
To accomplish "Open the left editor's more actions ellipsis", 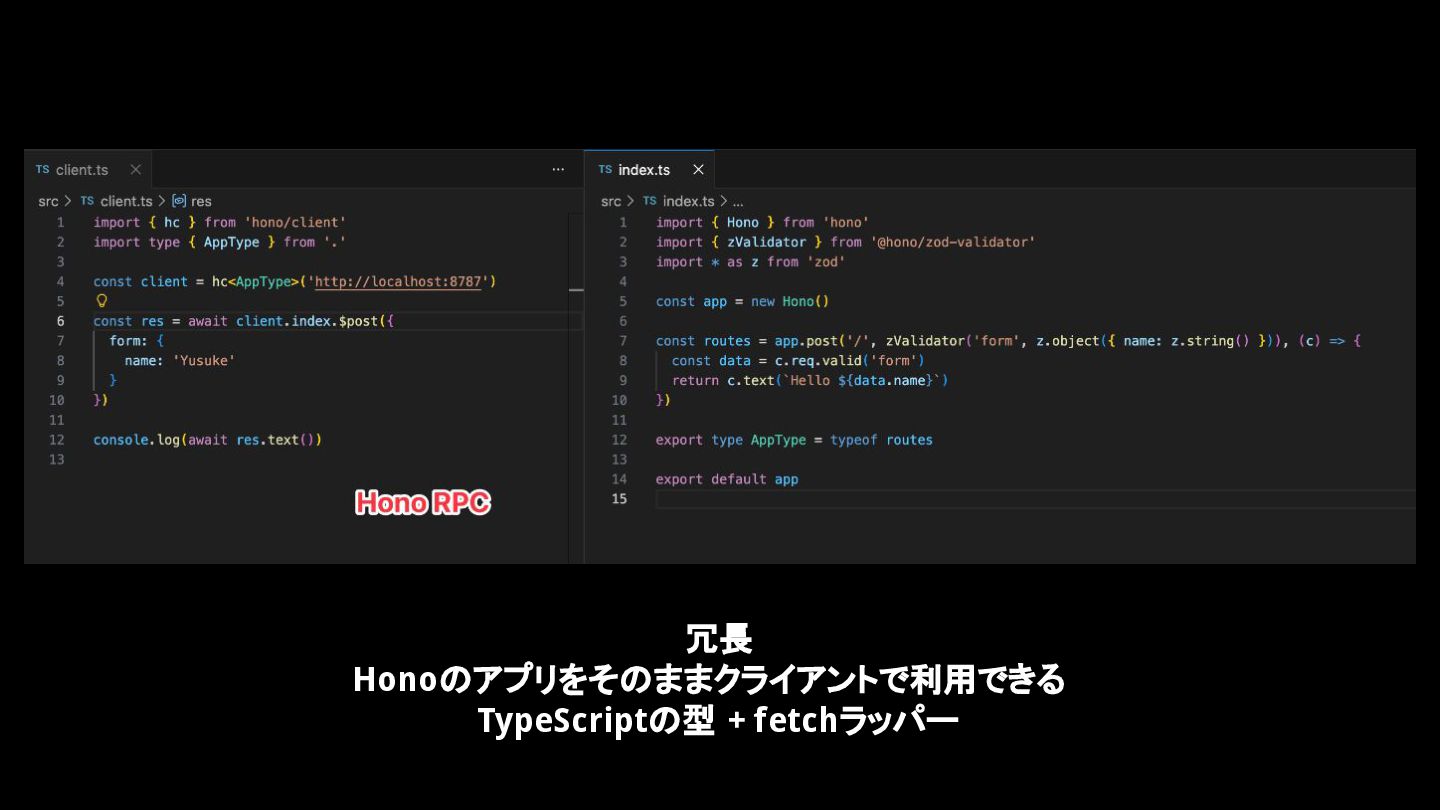I will pyautogui.click(x=558, y=170).
